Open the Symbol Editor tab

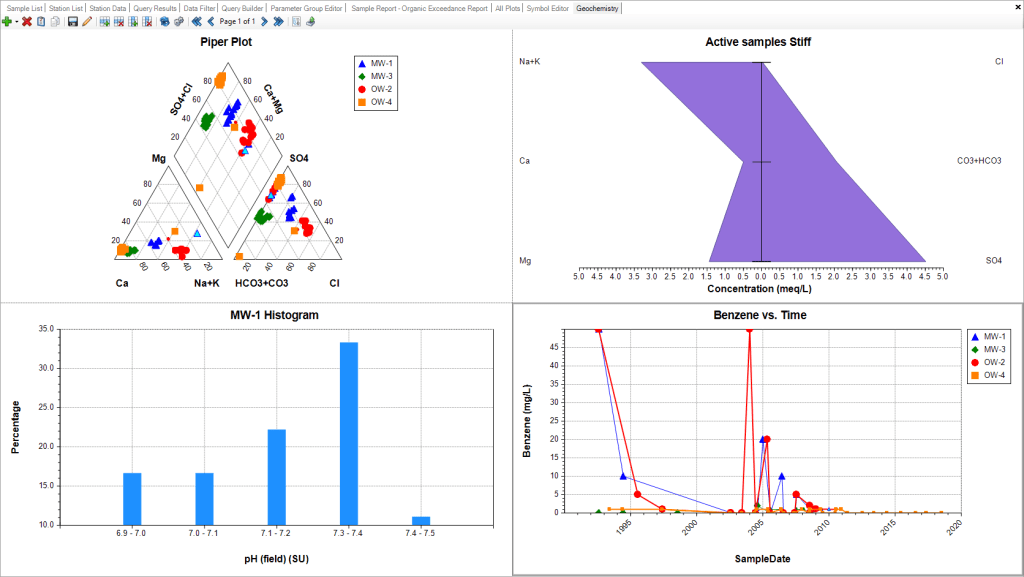pyautogui.click(x=548, y=8)
